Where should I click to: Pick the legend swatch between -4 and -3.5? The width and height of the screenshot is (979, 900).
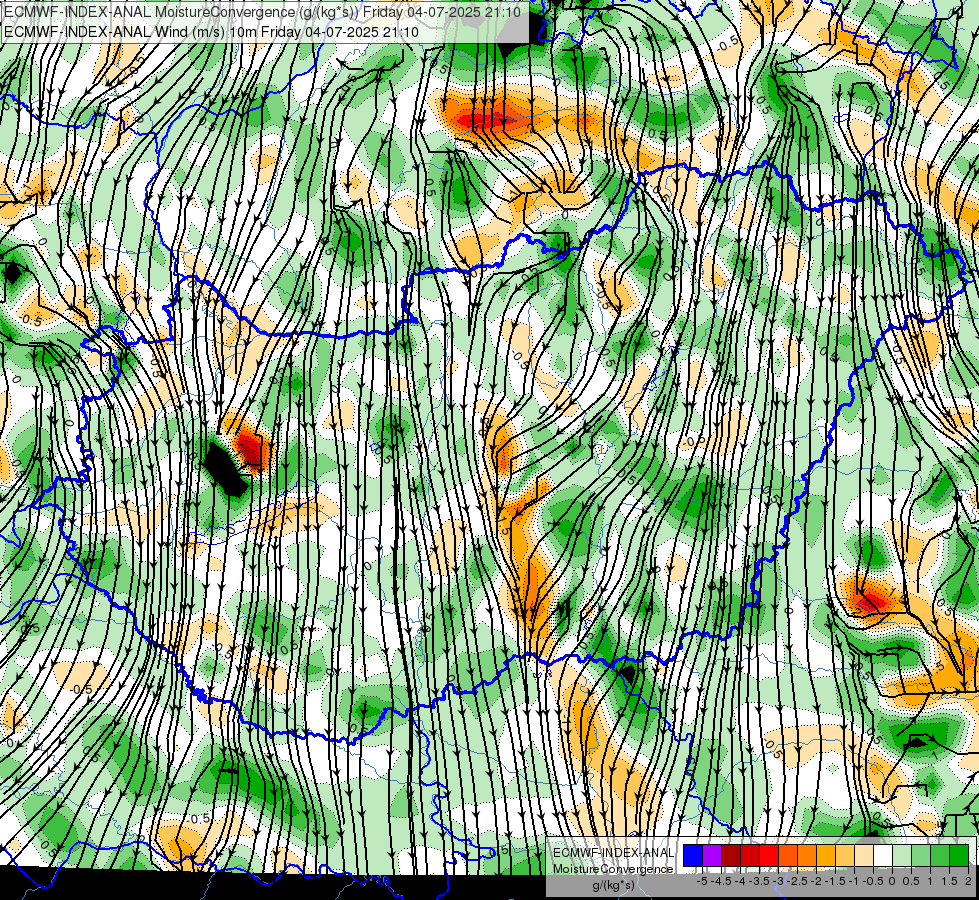coord(750,855)
